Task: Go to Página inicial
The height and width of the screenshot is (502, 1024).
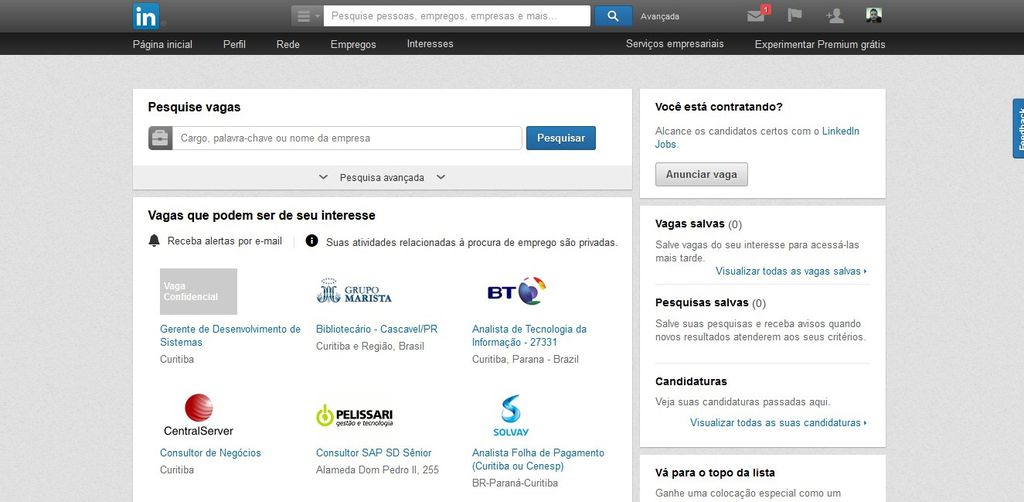Action: click(163, 44)
